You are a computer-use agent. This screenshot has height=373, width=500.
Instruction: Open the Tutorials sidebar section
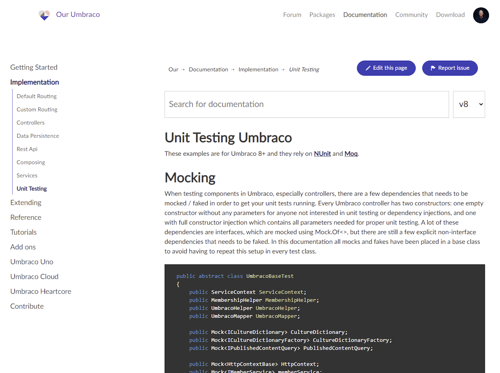23,232
